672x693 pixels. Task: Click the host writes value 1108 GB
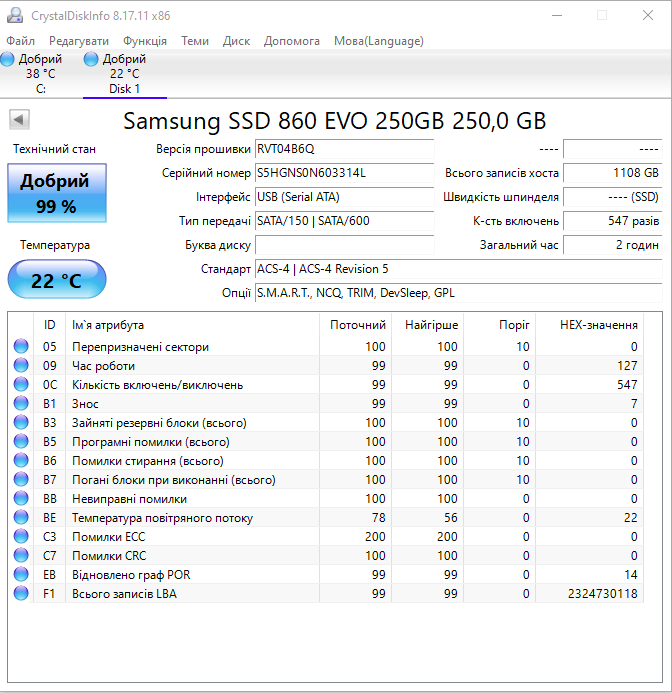[x=613, y=173]
